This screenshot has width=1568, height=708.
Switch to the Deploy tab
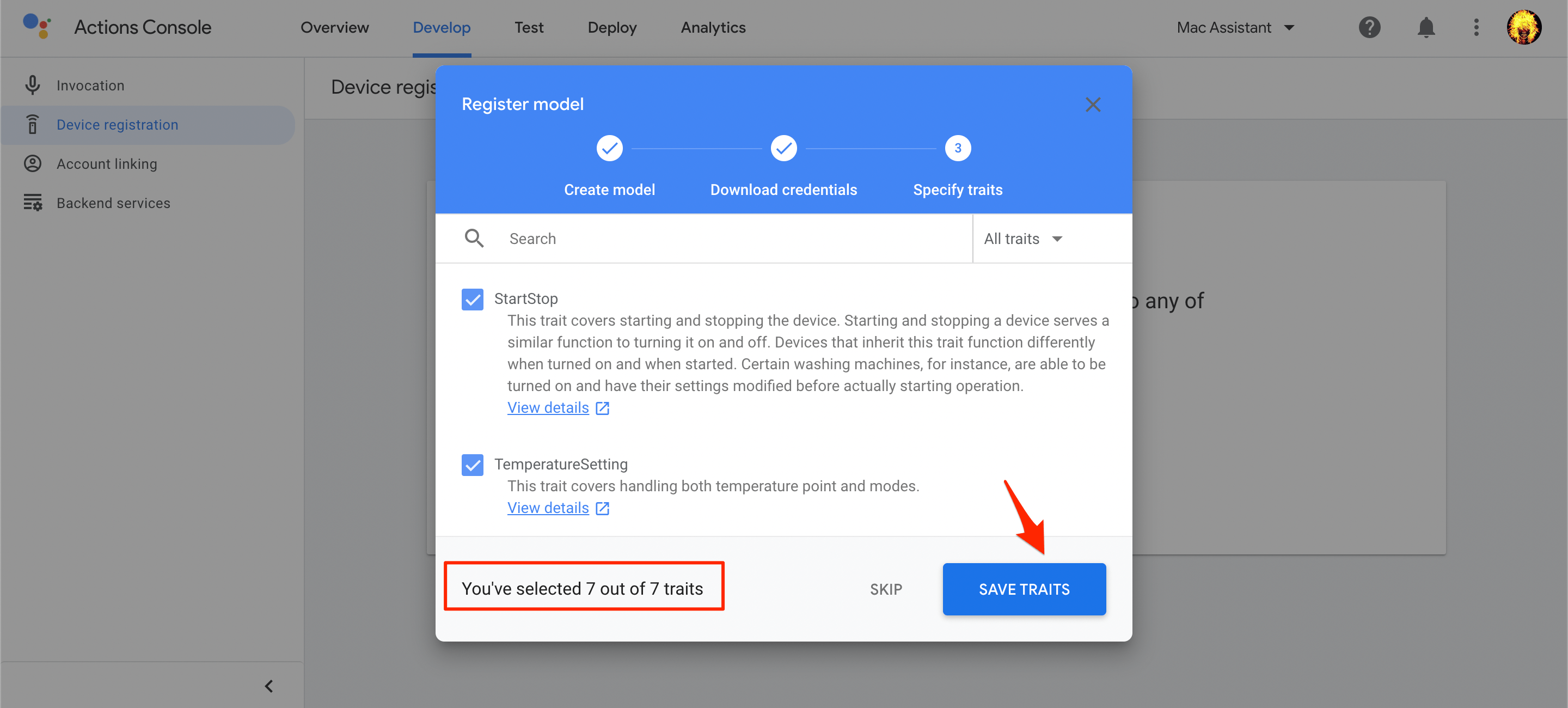(x=612, y=27)
